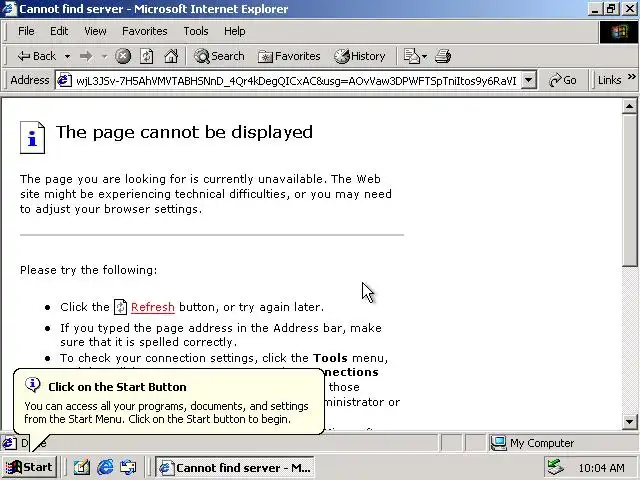Viewport: 640px width, 480px height.
Task: Restore down the Internet Explorer window
Action: [611, 9]
